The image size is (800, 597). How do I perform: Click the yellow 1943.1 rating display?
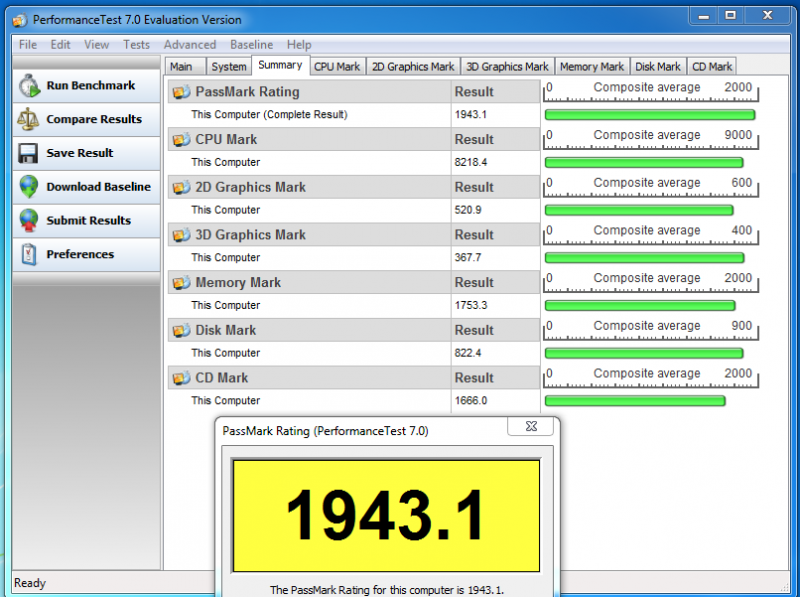point(386,516)
